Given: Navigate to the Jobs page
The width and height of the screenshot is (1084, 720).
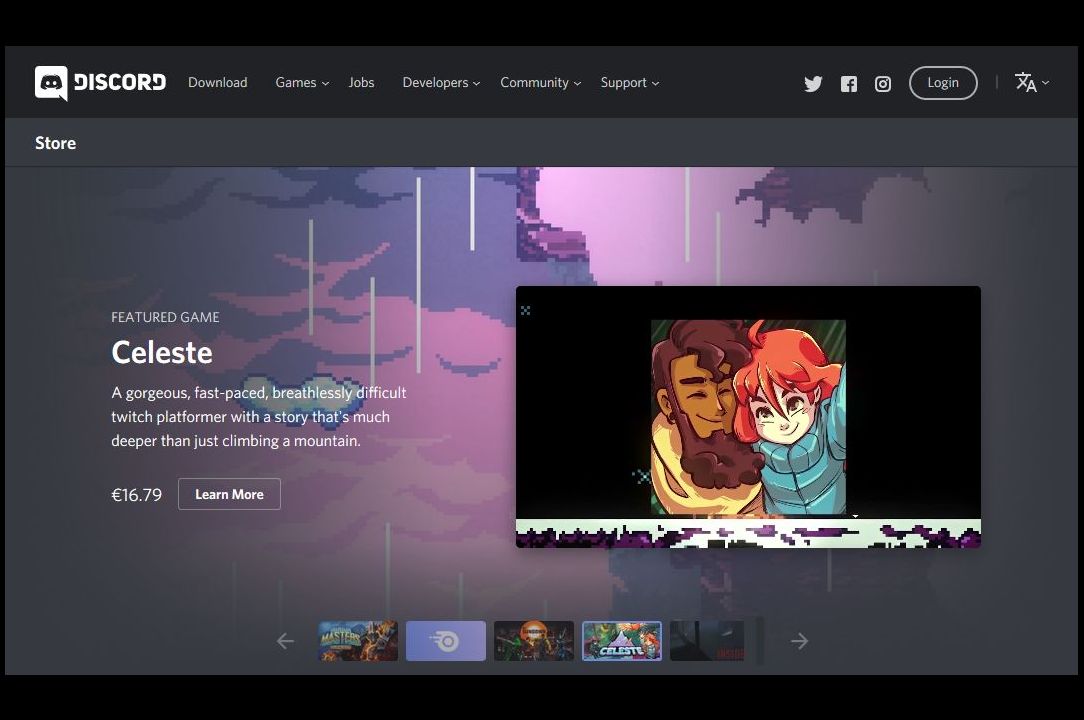Looking at the screenshot, I should click(361, 83).
